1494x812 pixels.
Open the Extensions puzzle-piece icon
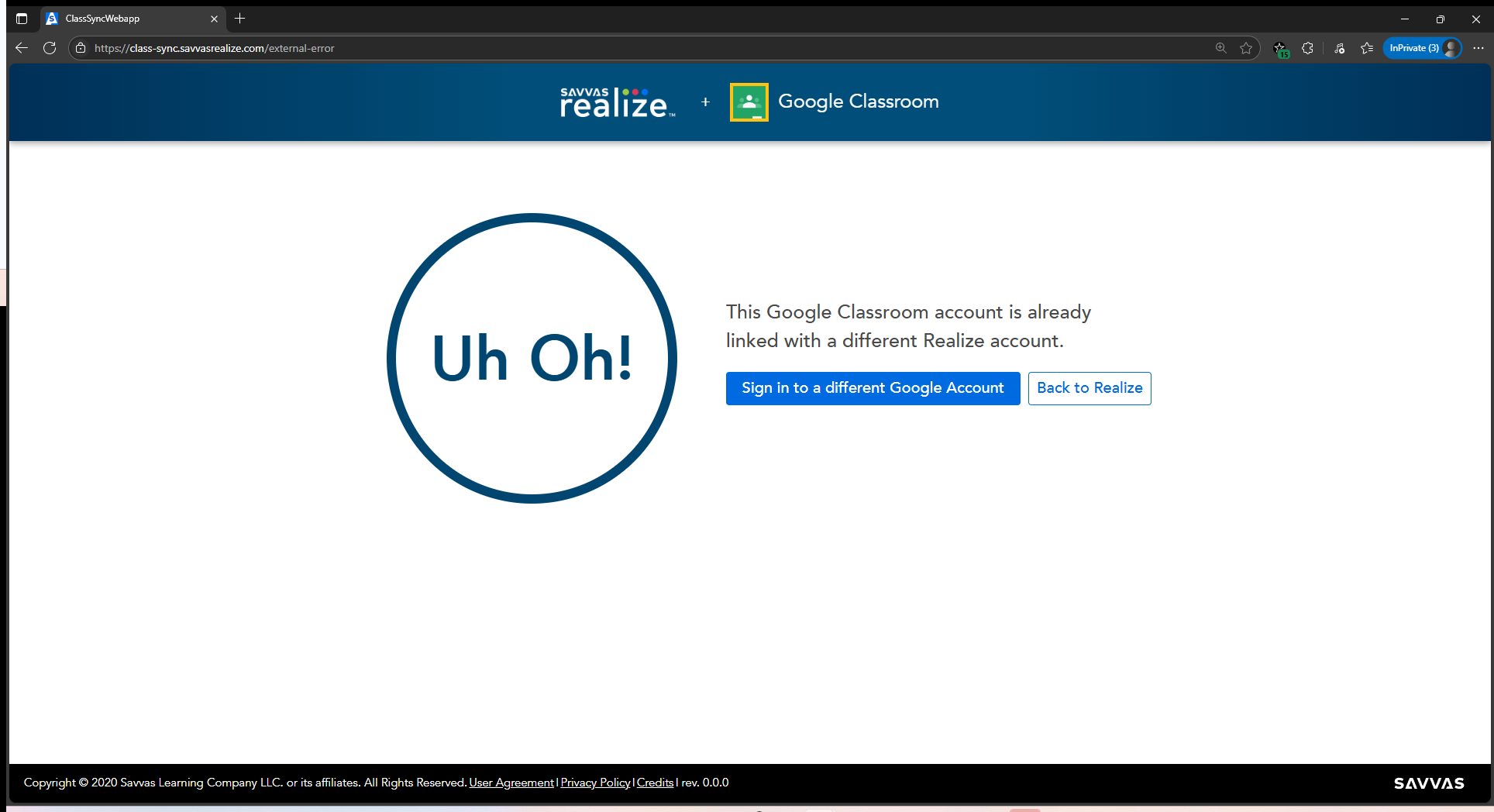pos(1308,48)
